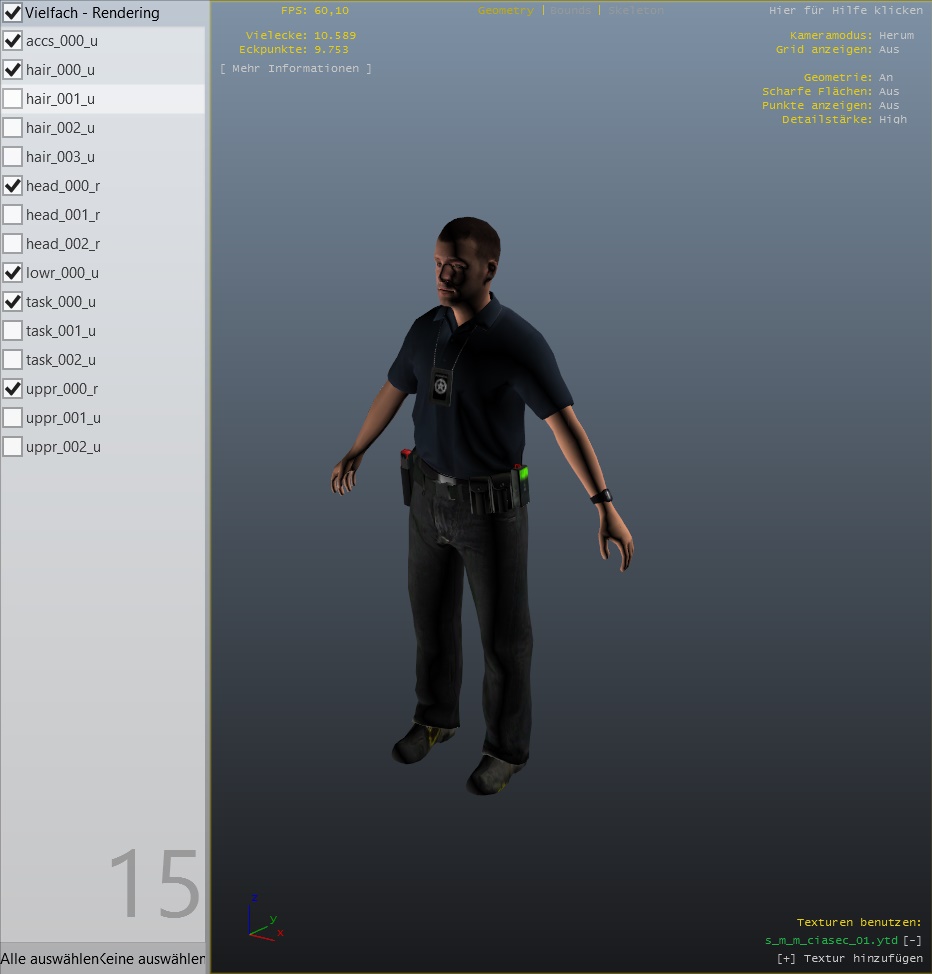Uncheck the Vielfach - Rendering checkbox

coord(13,13)
